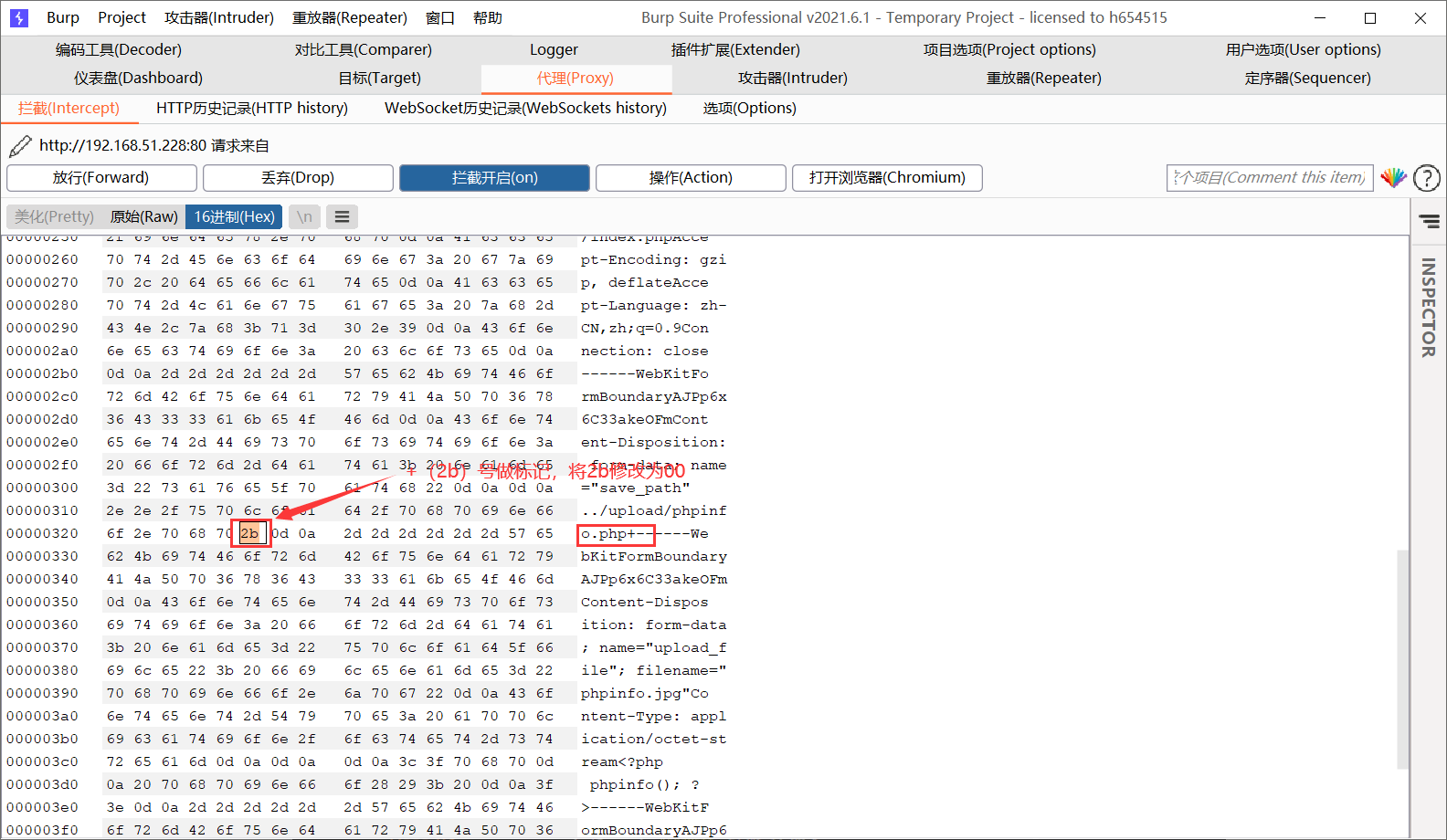This screenshot has width=1447, height=840.
Task: Click ASCII text 'CN,zh;q=0.9Con'
Action: pyautogui.click(x=645, y=328)
